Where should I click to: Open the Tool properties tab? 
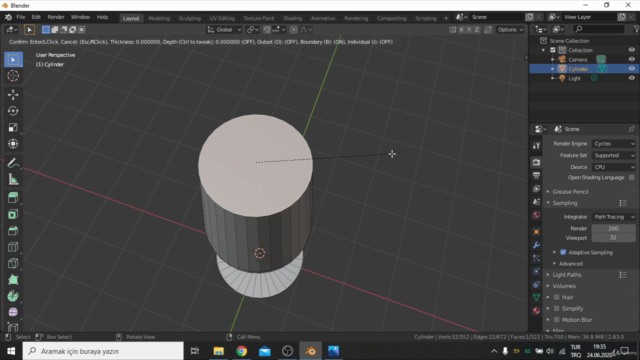[536, 146]
